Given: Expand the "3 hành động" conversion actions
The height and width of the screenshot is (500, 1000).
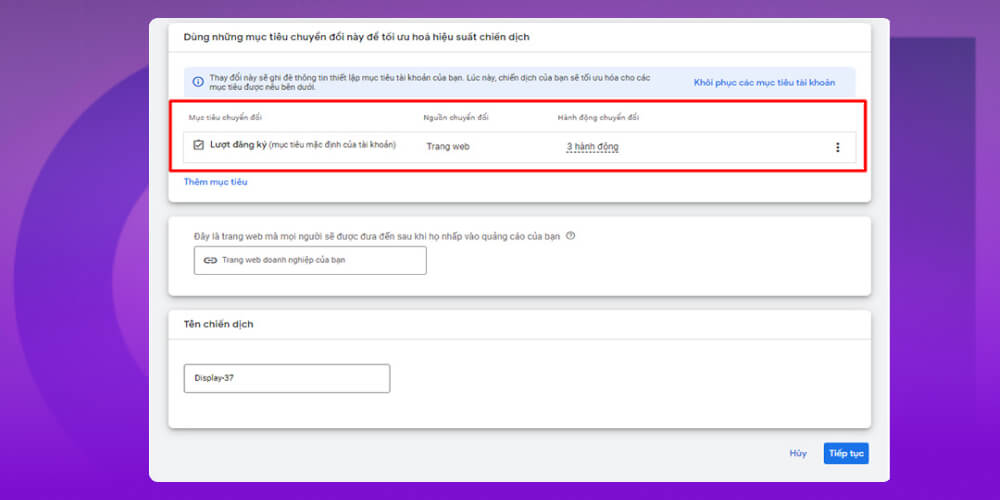Looking at the screenshot, I should point(593,147).
